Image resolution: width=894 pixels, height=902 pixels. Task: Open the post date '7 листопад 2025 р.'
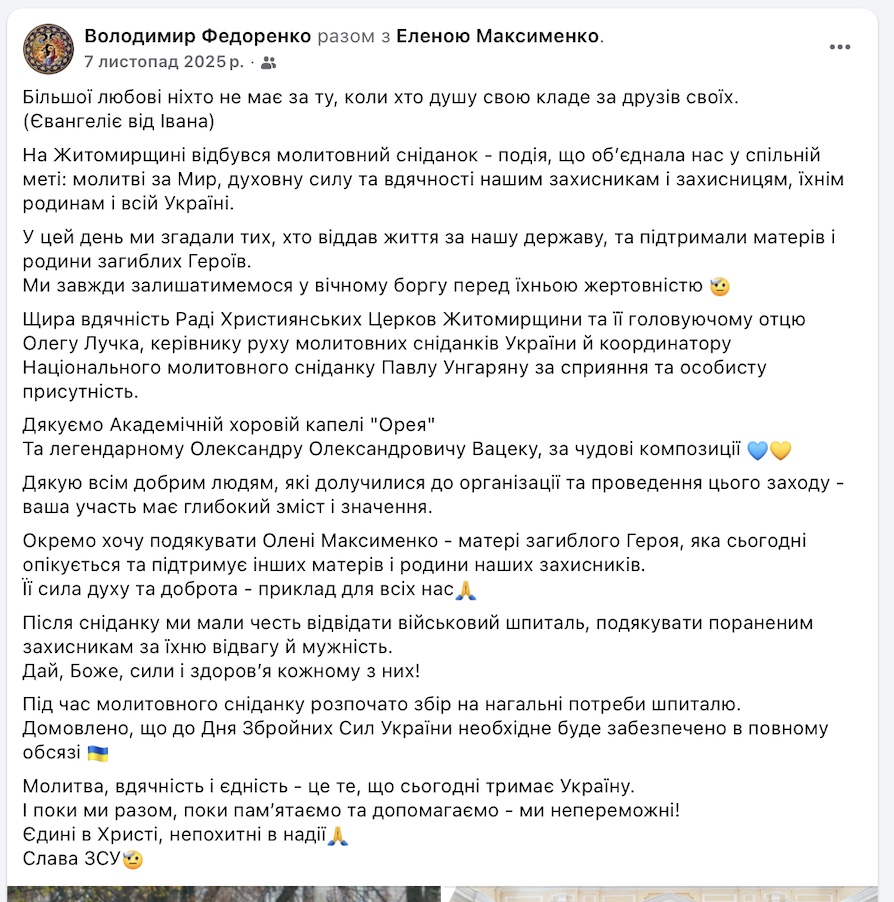tap(164, 62)
